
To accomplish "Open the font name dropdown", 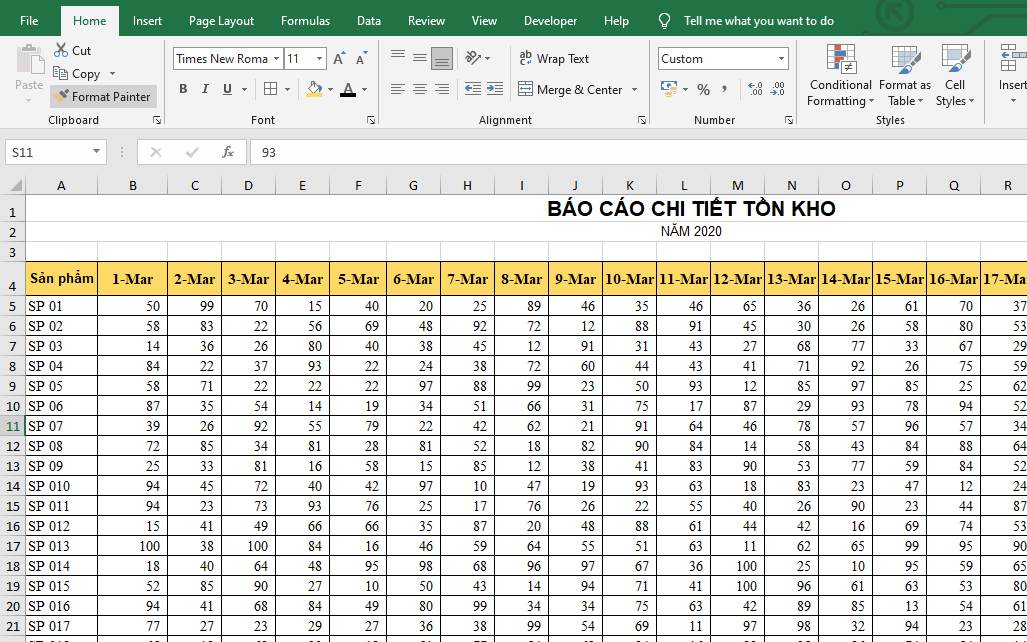I will tap(277, 59).
